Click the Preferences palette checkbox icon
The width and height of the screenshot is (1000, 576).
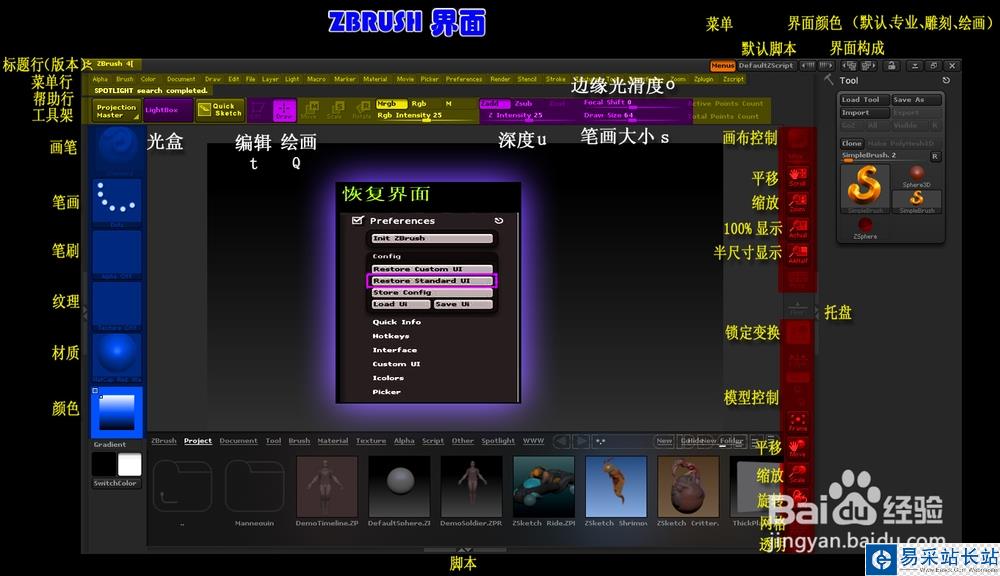pyautogui.click(x=357, y=220)
